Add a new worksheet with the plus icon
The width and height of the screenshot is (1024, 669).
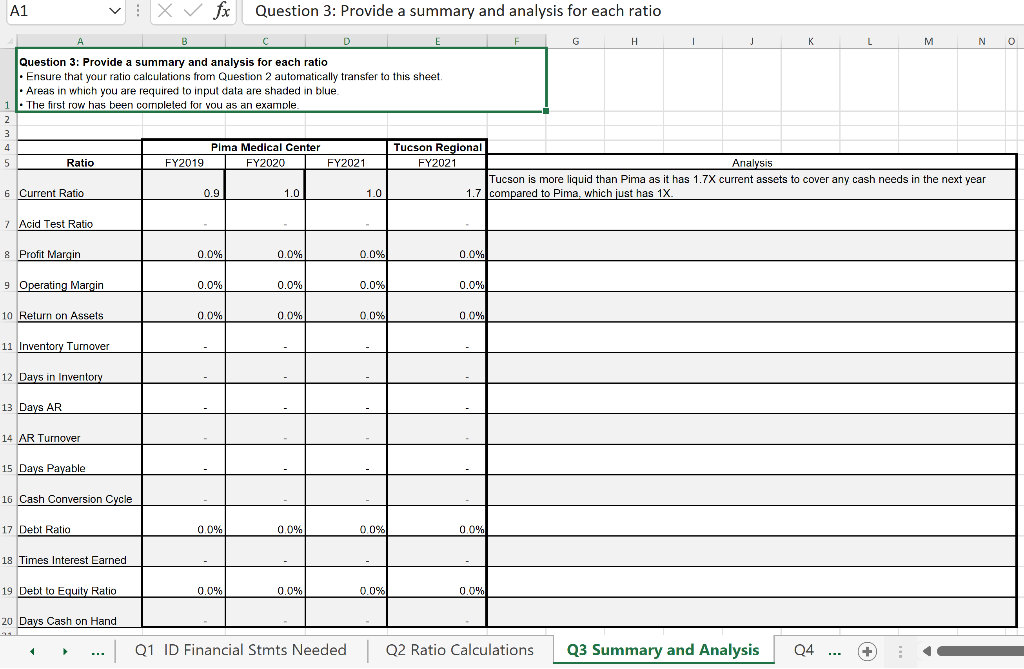[x=866, y=650]
